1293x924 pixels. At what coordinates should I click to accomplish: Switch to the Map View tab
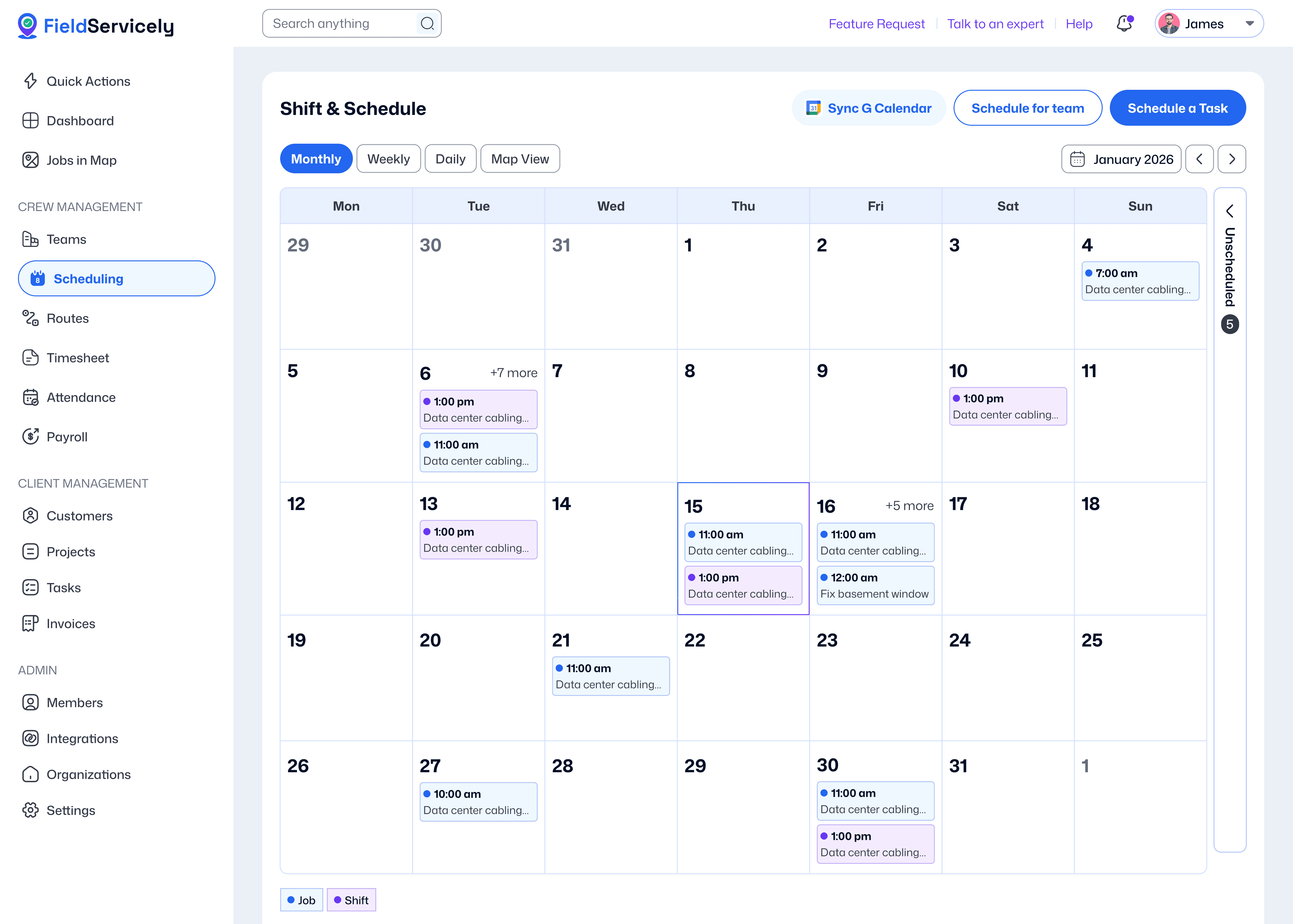pos(520,159)
